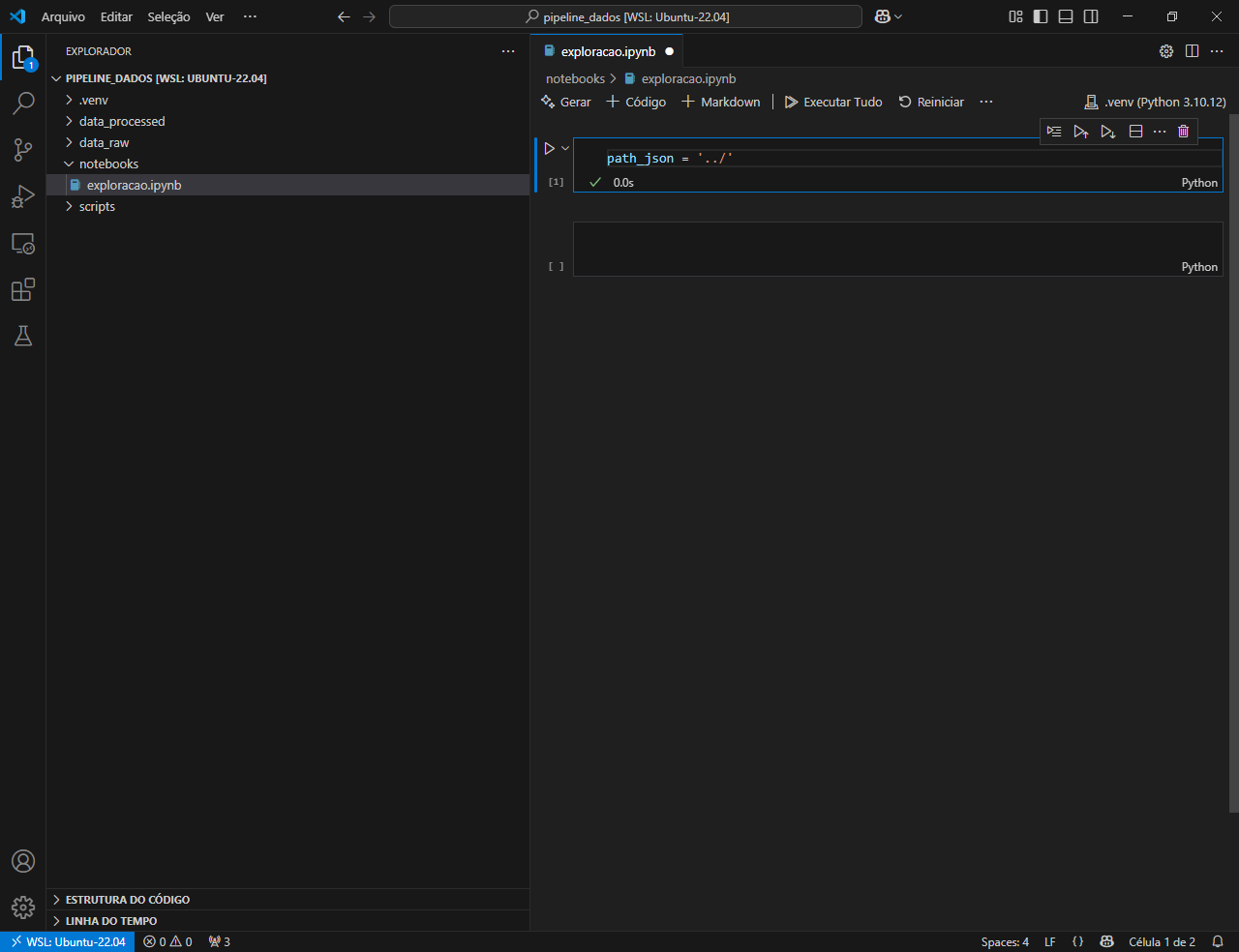Viewport: 1239px width, 952px height.
Task: Select the .venv Python 3.10.12 kernel
Action: (x=1156, y=102)
